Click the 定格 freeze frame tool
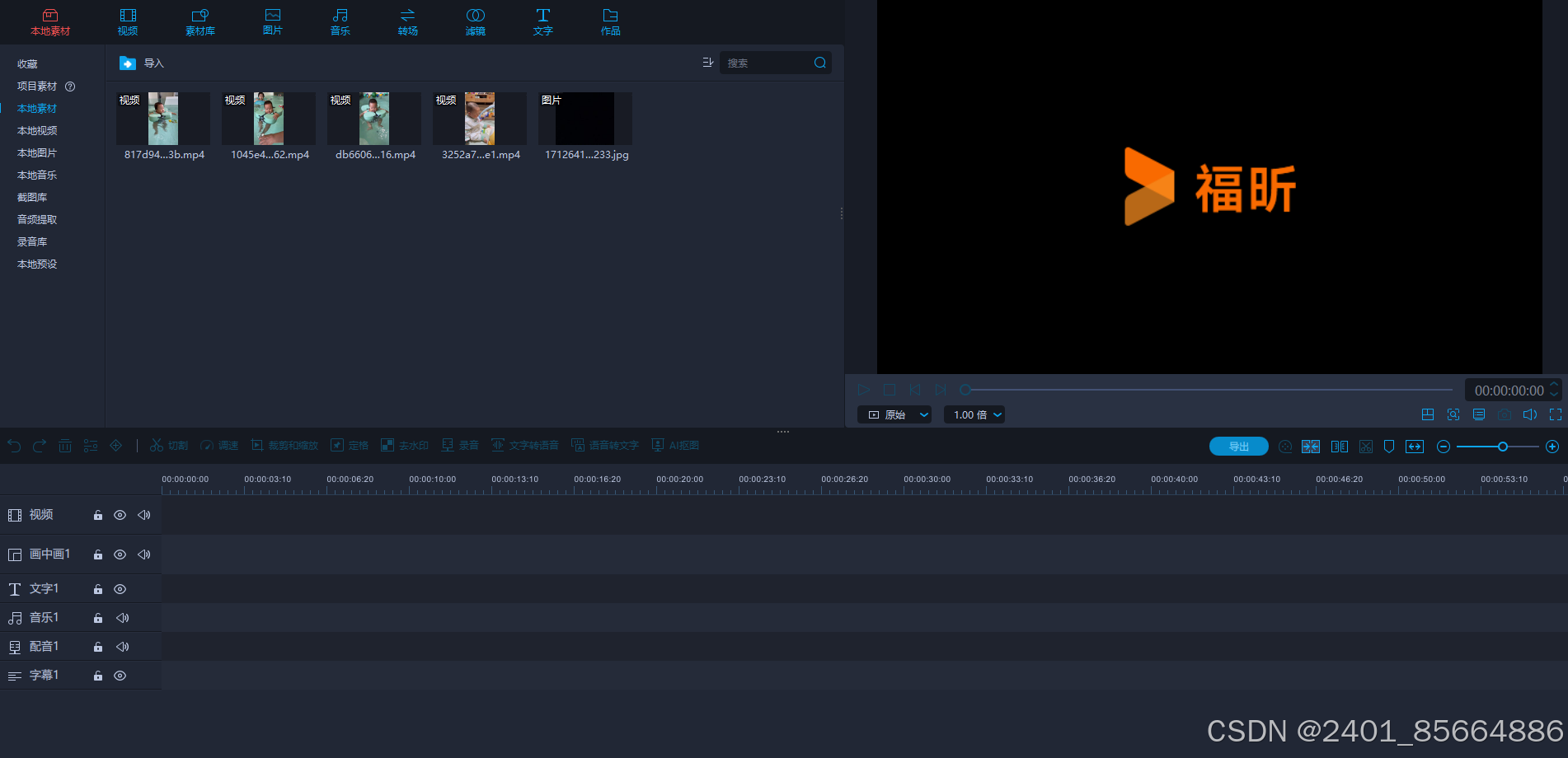1568x758 pixels. tap(350, 446)
